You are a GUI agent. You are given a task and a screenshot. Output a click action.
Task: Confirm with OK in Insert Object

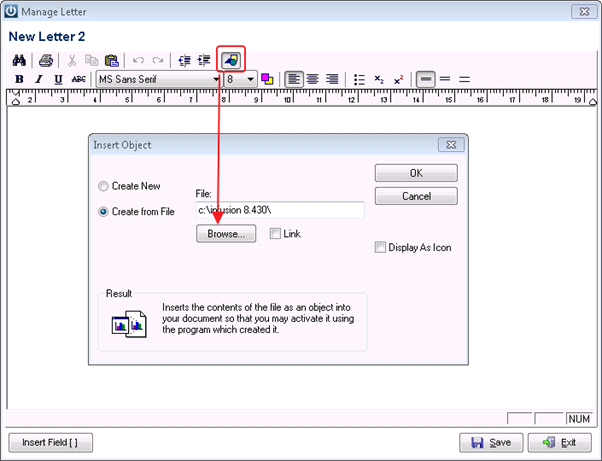click(x=416, y=173)
